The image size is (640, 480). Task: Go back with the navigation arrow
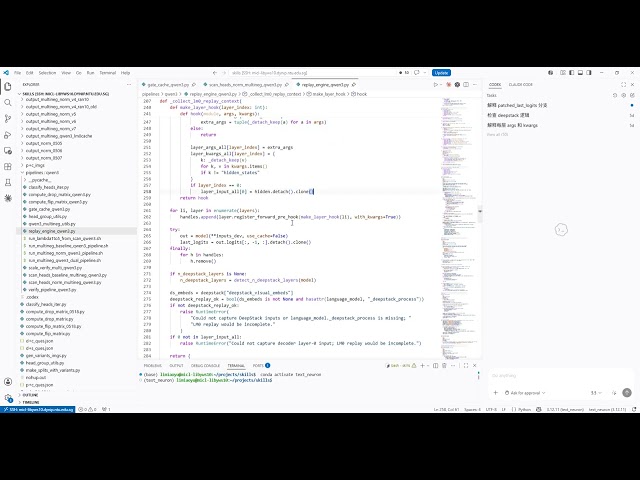[x=215, y=73]
